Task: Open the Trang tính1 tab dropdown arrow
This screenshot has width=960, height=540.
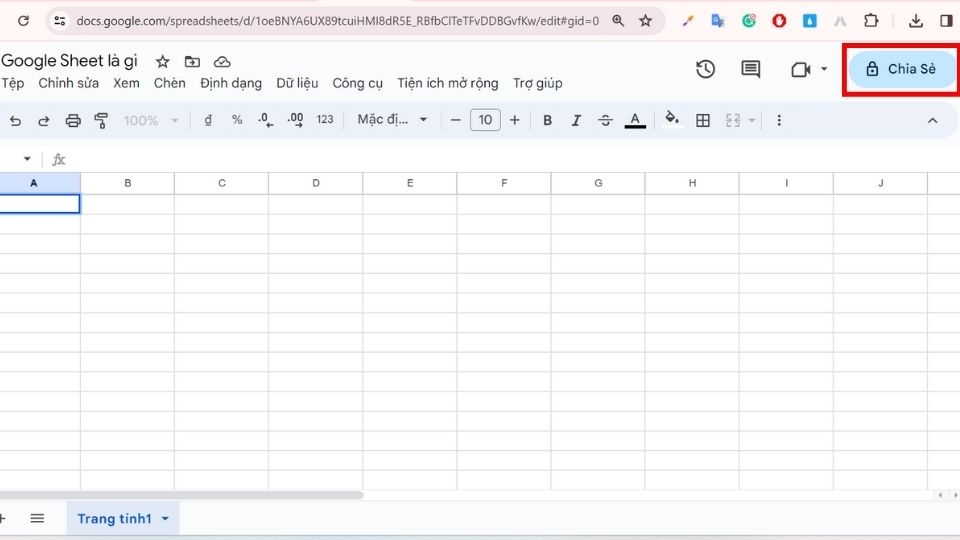Action: pyautogui.click(x=165, y=519)
